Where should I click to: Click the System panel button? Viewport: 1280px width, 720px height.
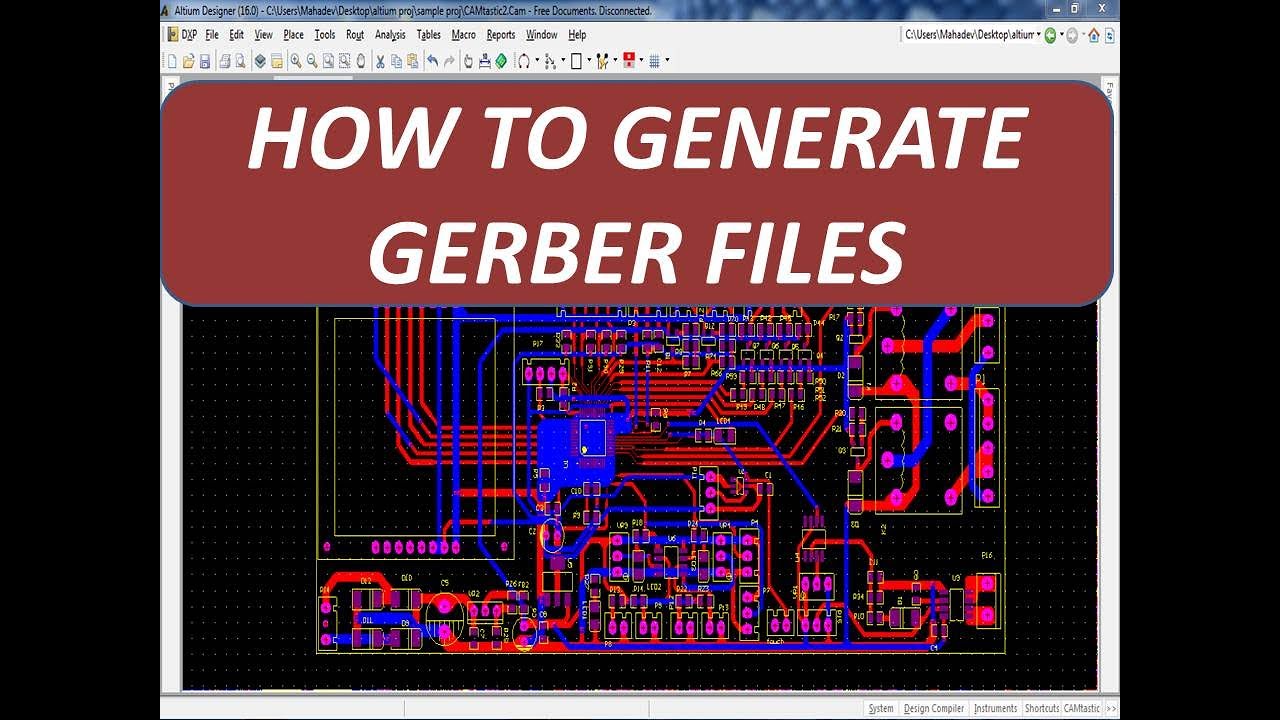[x=881, y=709]
